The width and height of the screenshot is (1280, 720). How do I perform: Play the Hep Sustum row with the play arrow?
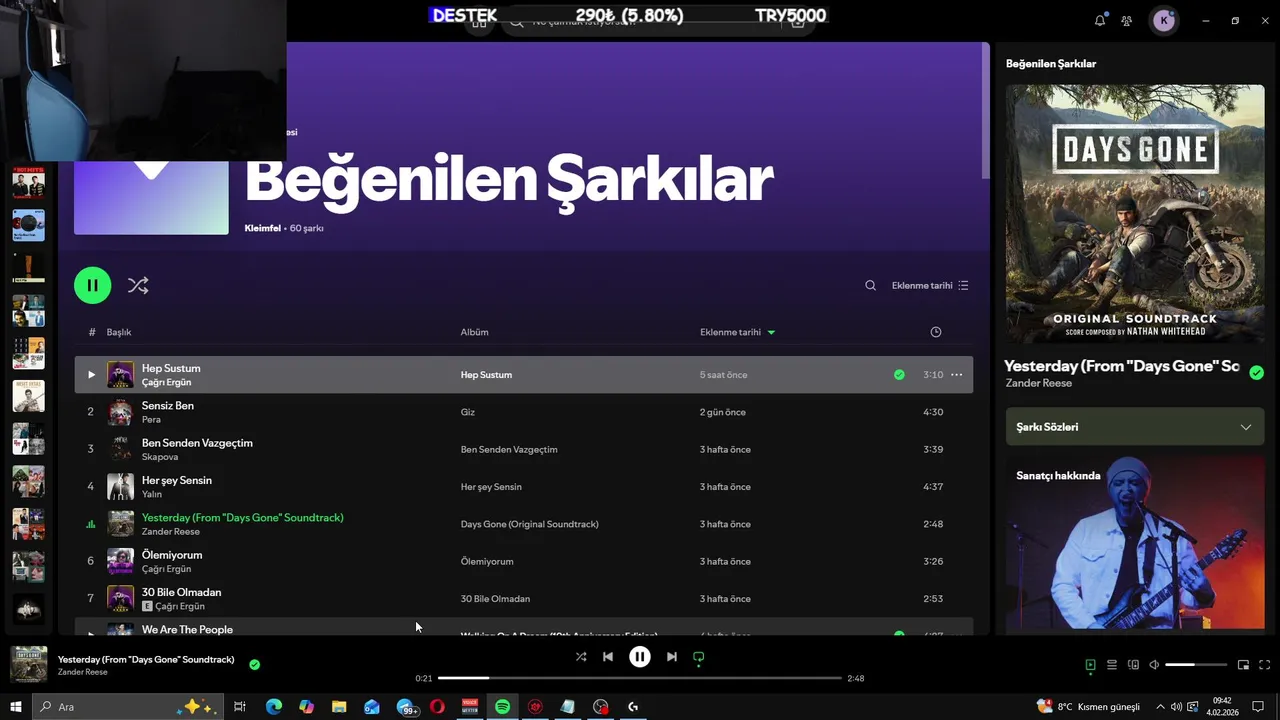(91, 375)
